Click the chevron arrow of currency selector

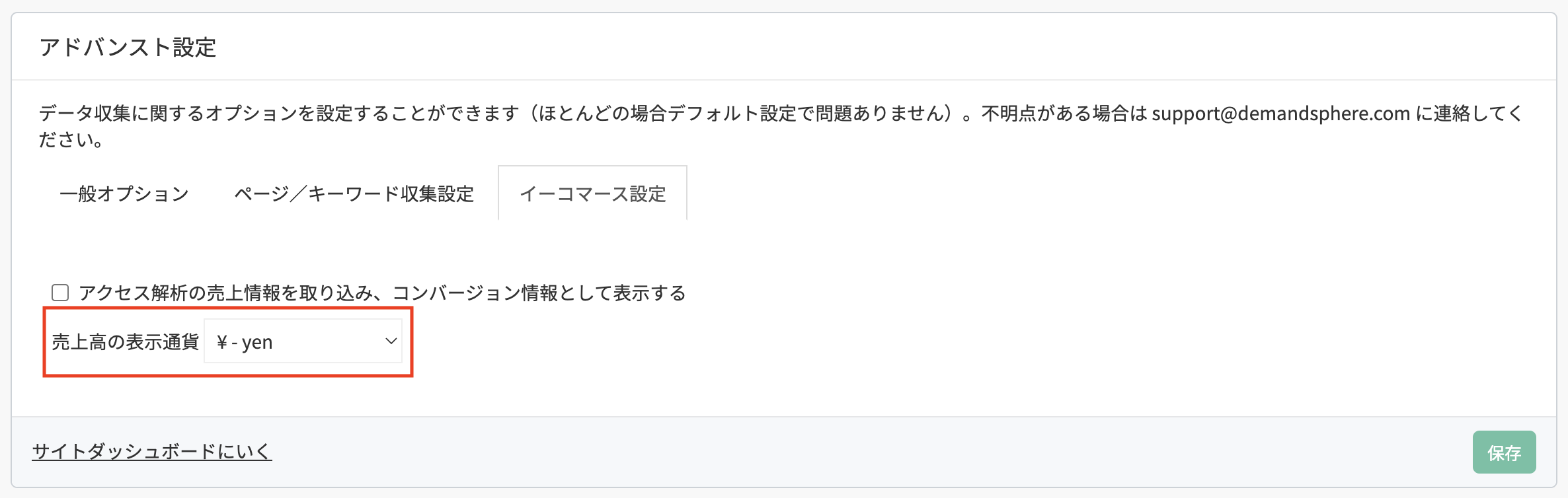click(x=391, y=341)
